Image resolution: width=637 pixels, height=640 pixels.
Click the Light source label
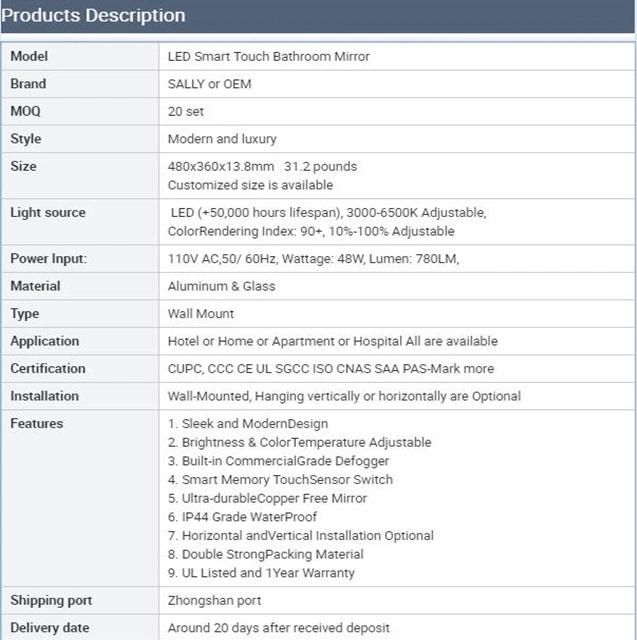pyautogui.click(x=48, y=213)
